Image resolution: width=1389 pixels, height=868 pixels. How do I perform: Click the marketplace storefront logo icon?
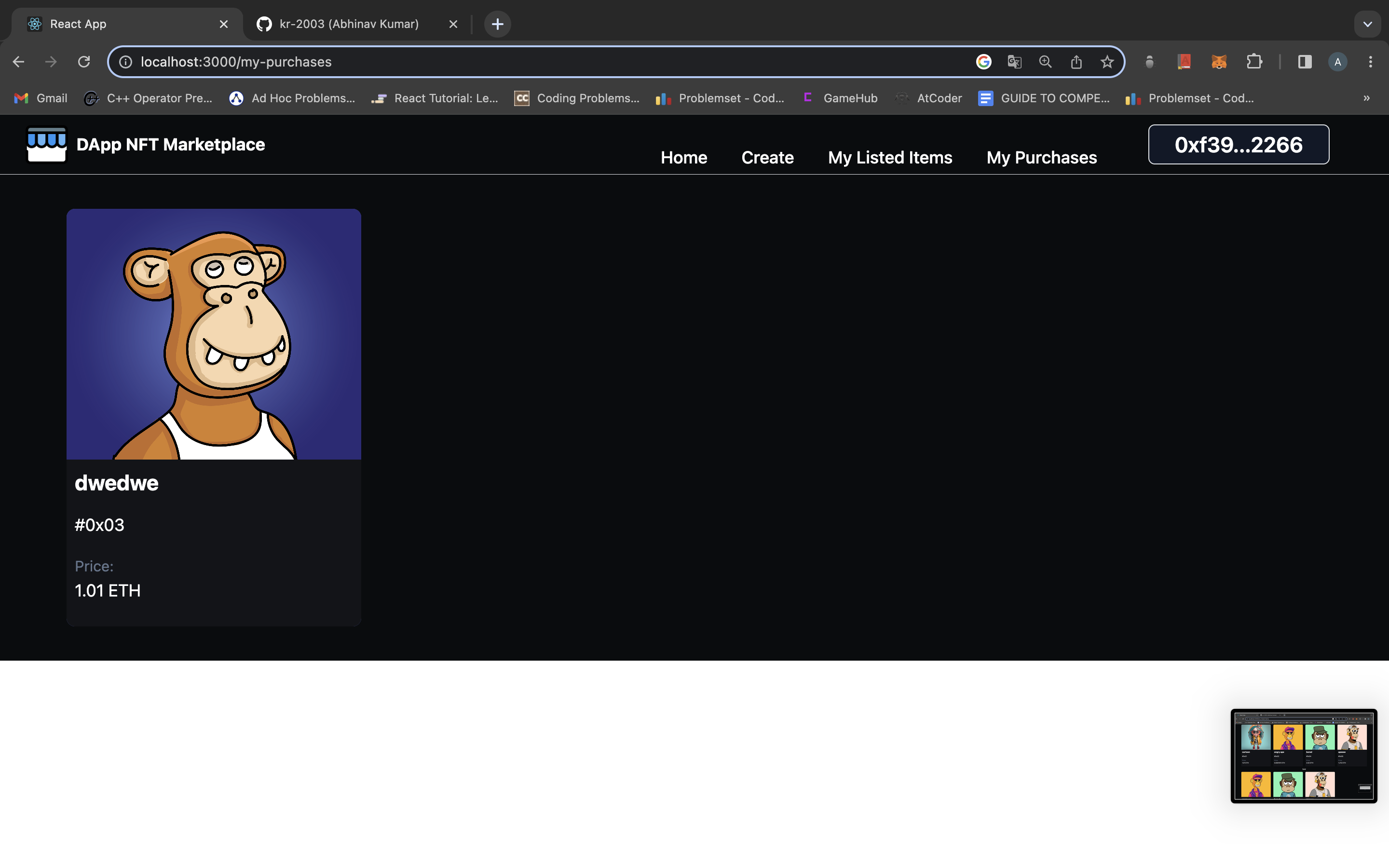tap(46, 144)
